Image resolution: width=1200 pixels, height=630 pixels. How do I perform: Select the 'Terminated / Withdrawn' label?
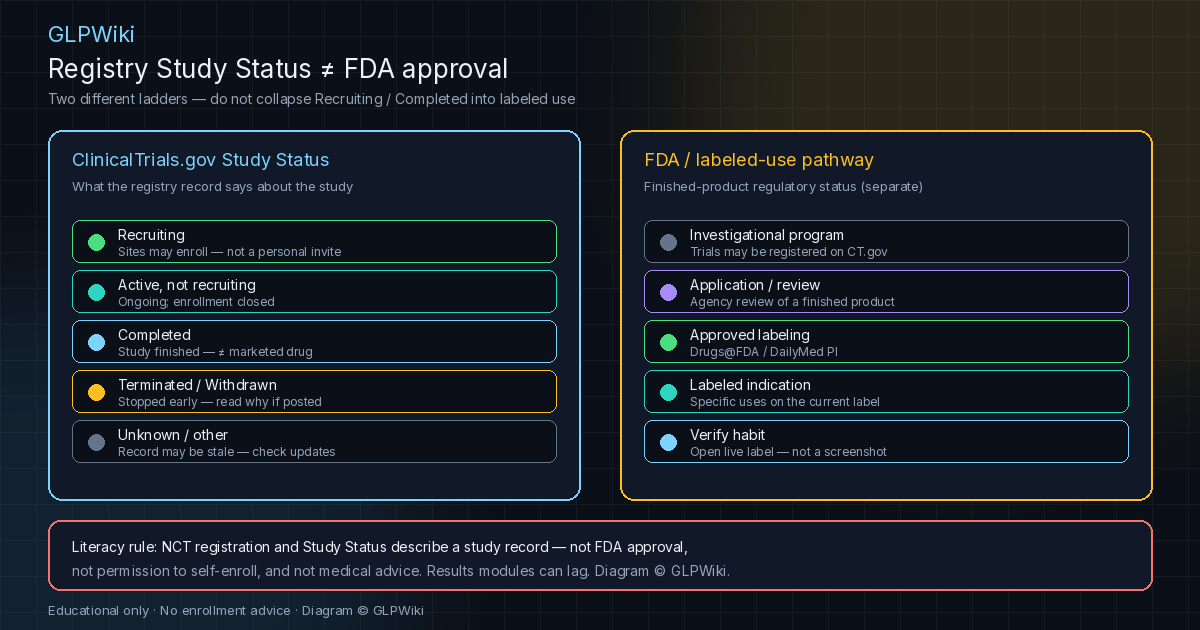click(197, 385)
